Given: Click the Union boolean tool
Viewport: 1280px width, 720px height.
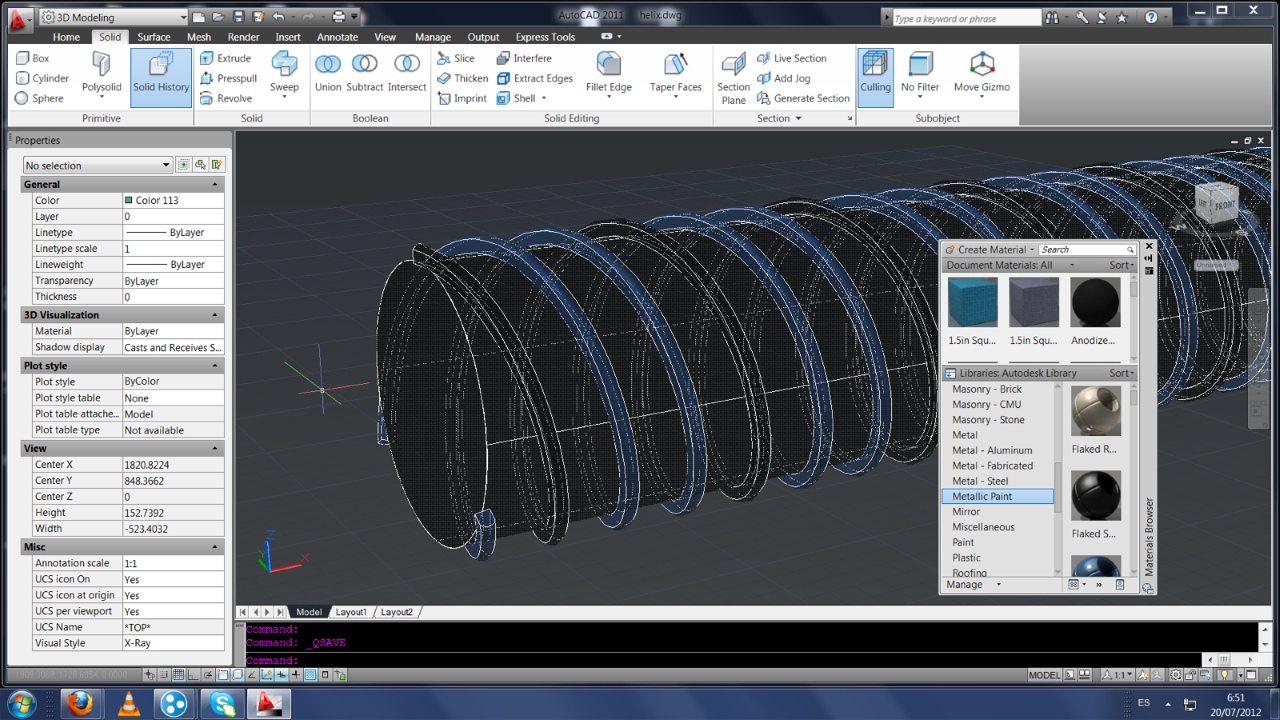Looking at the screenshot, I should [328, 73].
